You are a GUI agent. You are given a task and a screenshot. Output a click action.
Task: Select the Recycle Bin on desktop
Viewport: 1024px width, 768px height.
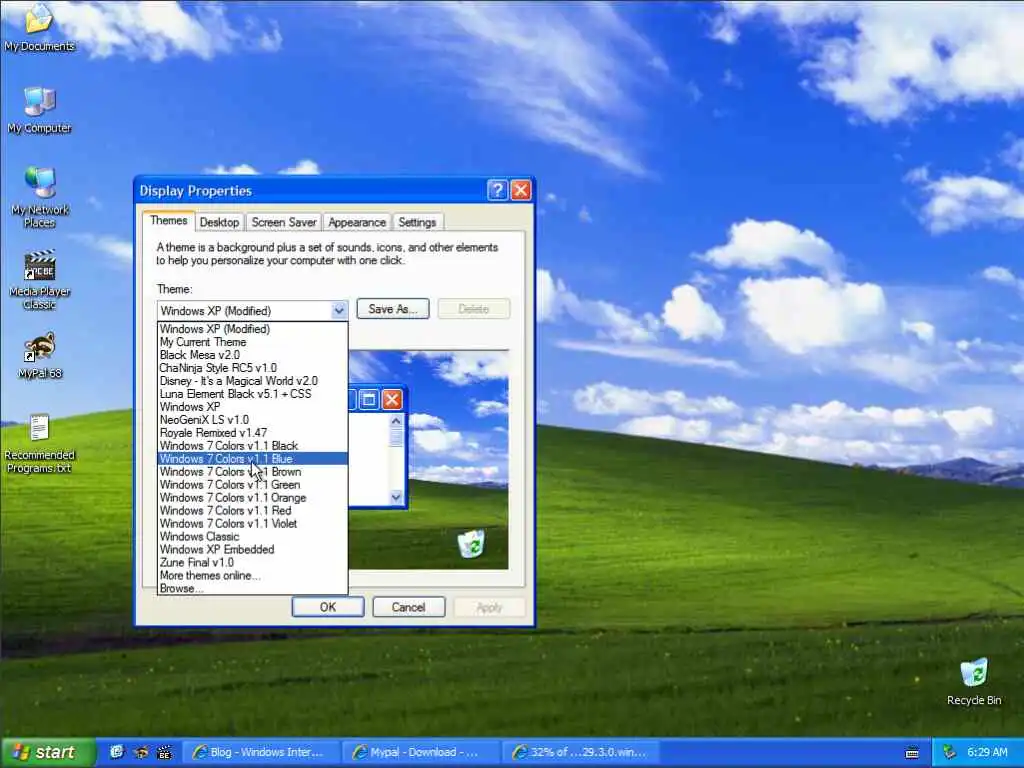[974, 682]
